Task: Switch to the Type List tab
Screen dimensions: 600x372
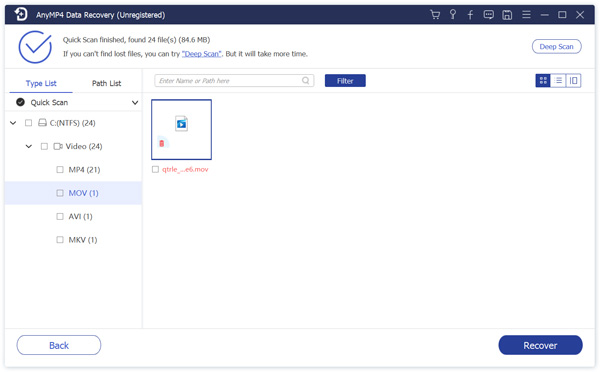Action: point(41,83)
